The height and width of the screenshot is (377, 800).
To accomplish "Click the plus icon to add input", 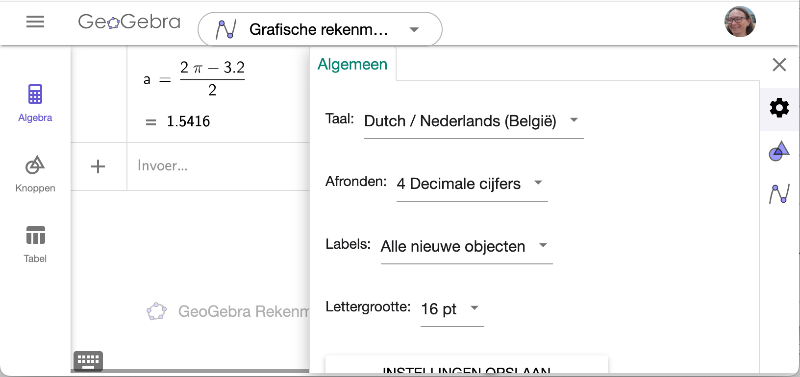I will [98, 166].
